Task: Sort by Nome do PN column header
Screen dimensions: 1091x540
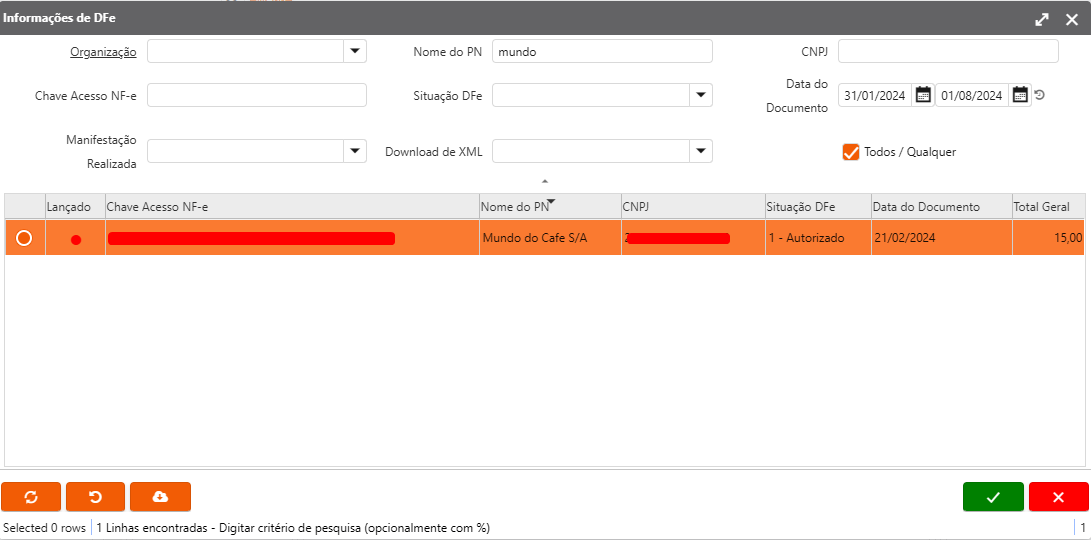Action: pyautogui.click(x=515, y=207)
